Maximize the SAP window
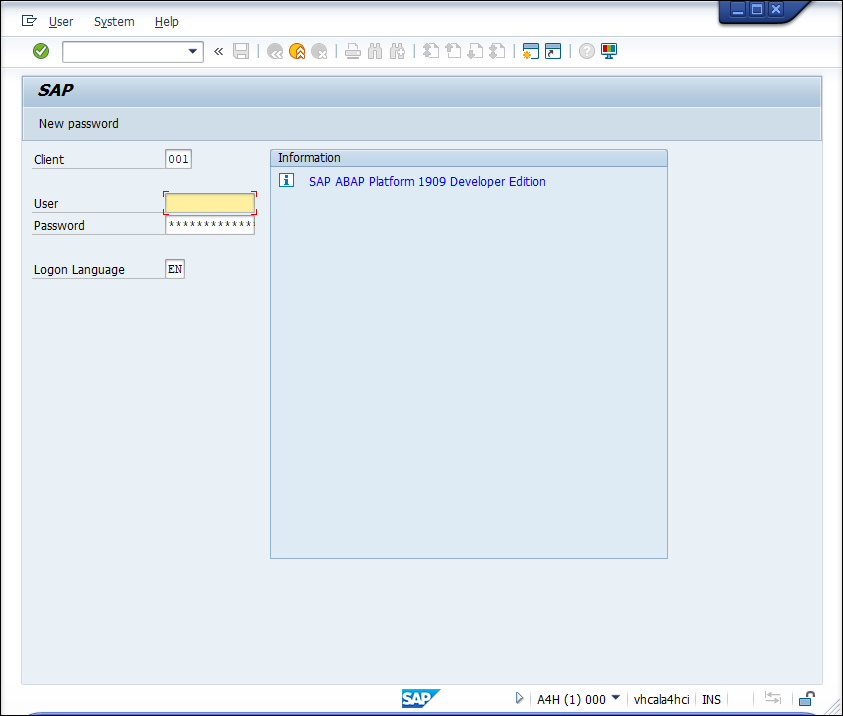The width and height of the screenshot is (843, 716). coord(756,9)
